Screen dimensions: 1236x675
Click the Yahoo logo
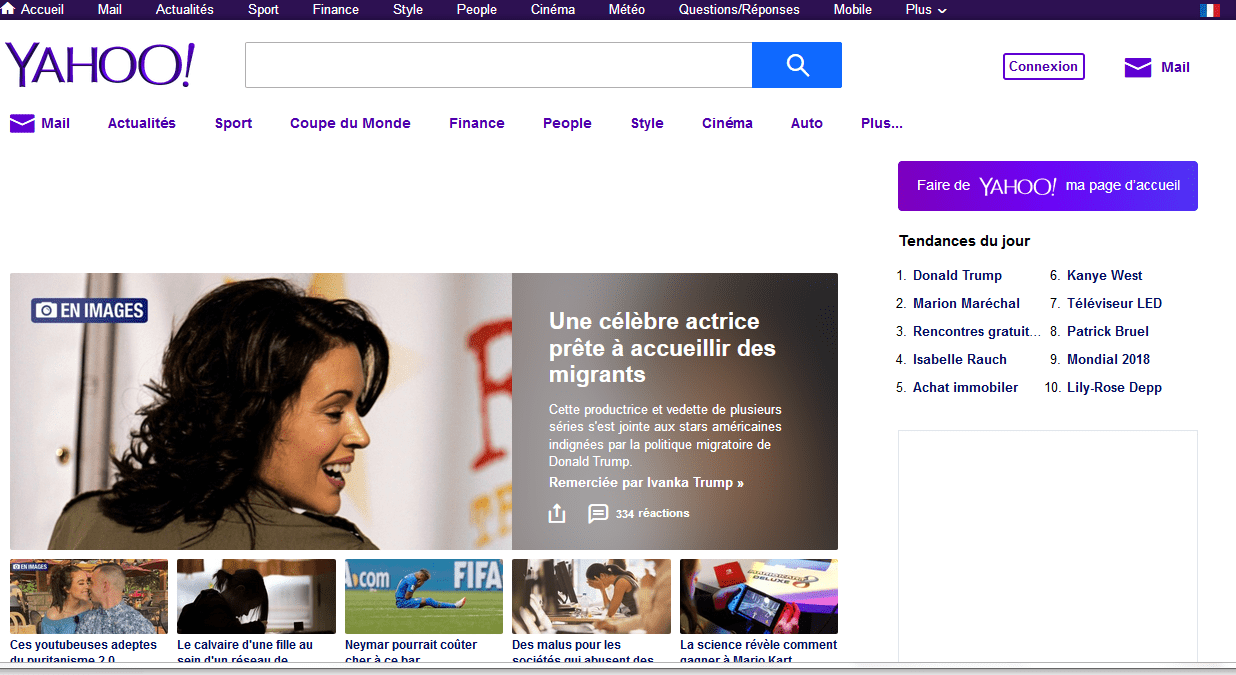(x=100, y=65)
